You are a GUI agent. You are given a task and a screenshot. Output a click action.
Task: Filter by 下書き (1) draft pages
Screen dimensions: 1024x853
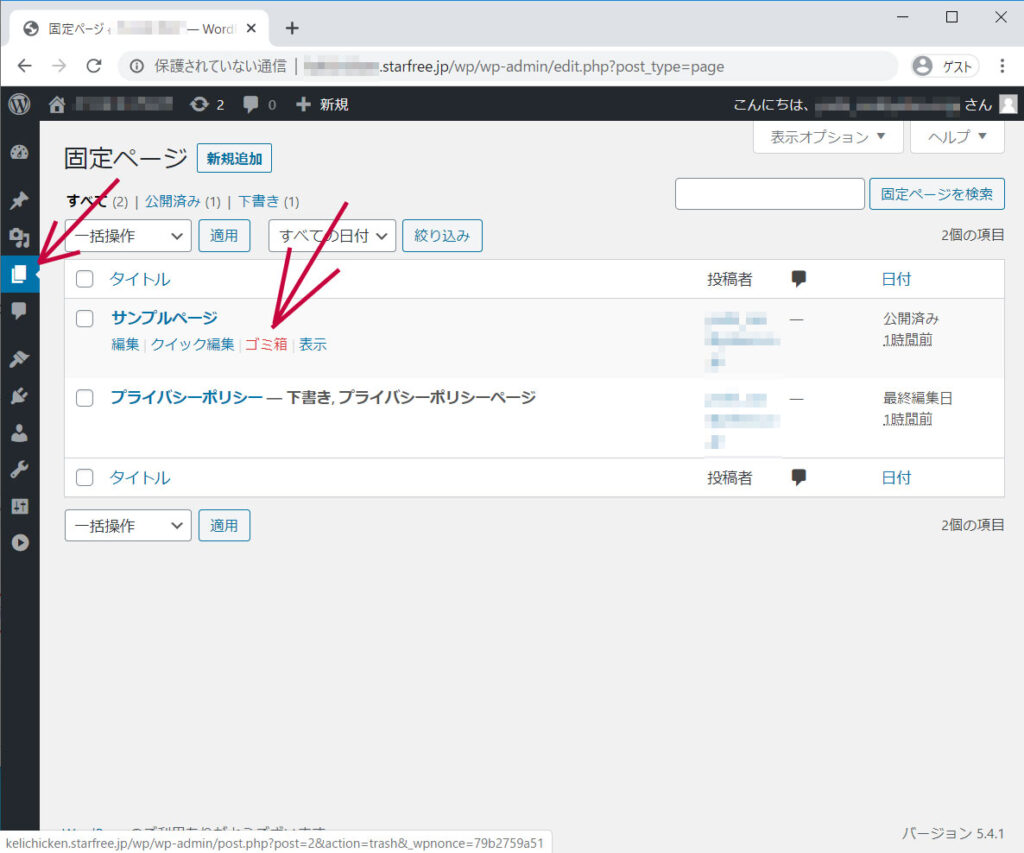268,201
